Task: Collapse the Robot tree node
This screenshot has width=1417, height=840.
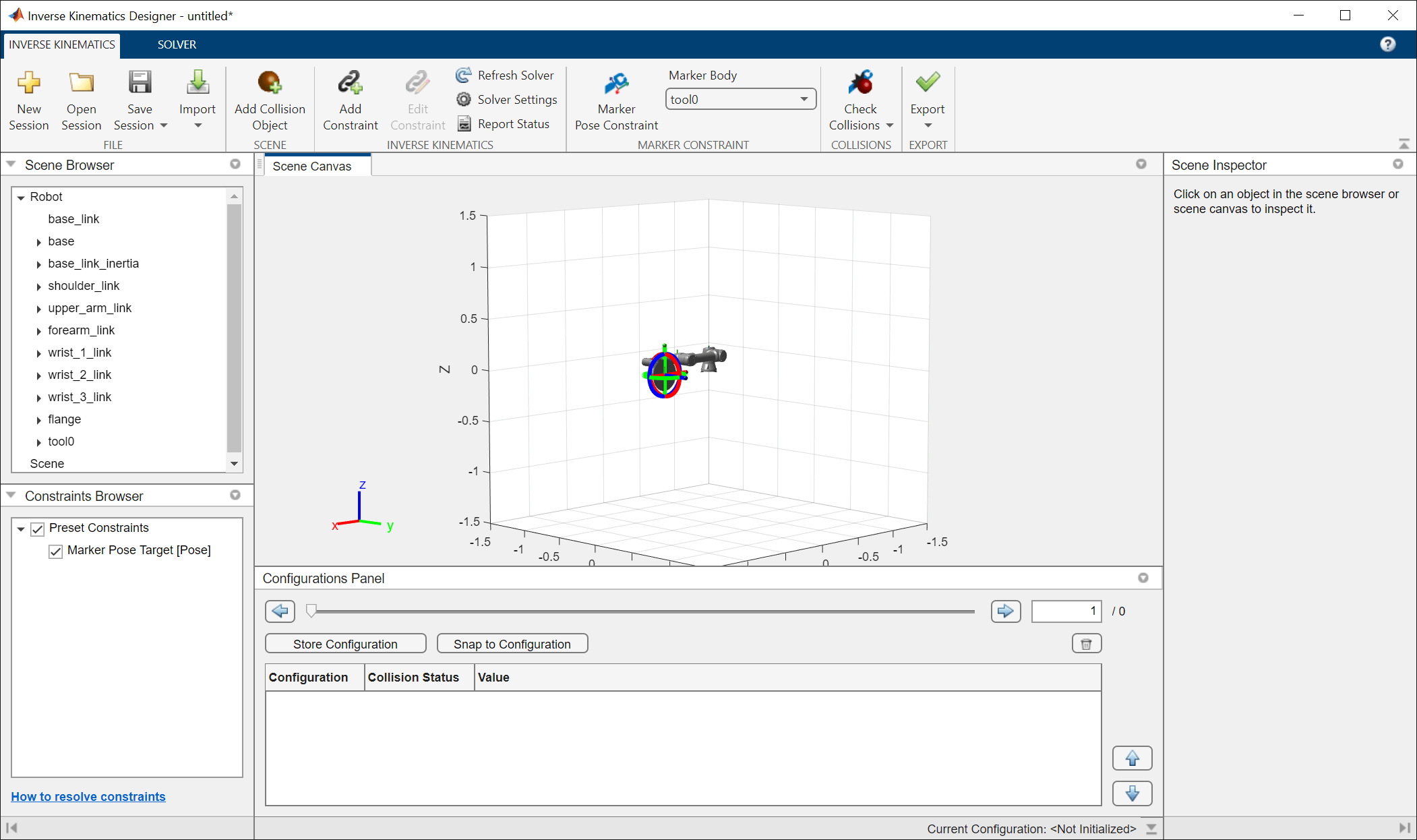Action: [x=21, y=198]
